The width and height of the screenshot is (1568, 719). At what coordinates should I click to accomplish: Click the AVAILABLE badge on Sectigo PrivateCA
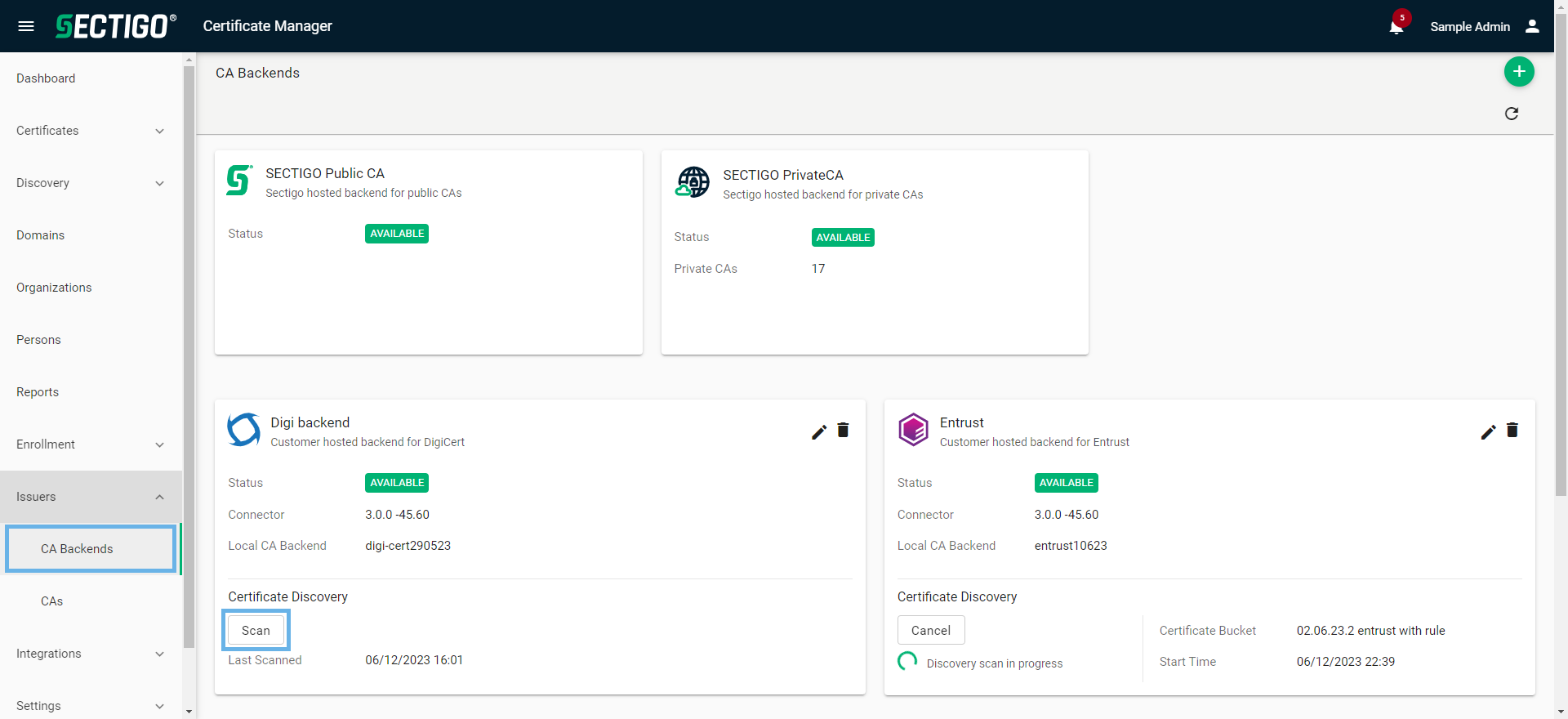[x=843, y=238]
